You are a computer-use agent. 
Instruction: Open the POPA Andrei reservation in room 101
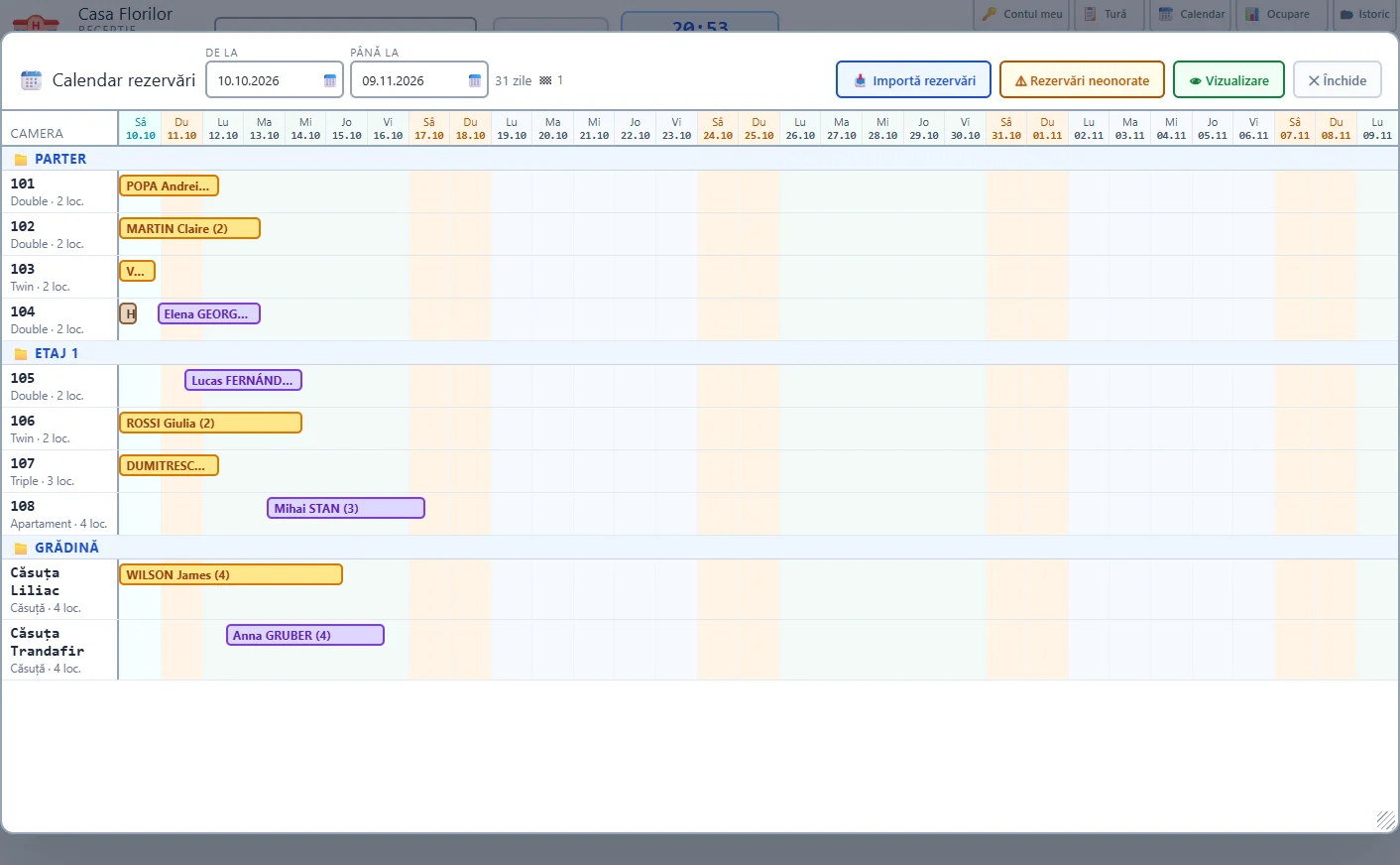pyautogui.click(x=169, y=185)
